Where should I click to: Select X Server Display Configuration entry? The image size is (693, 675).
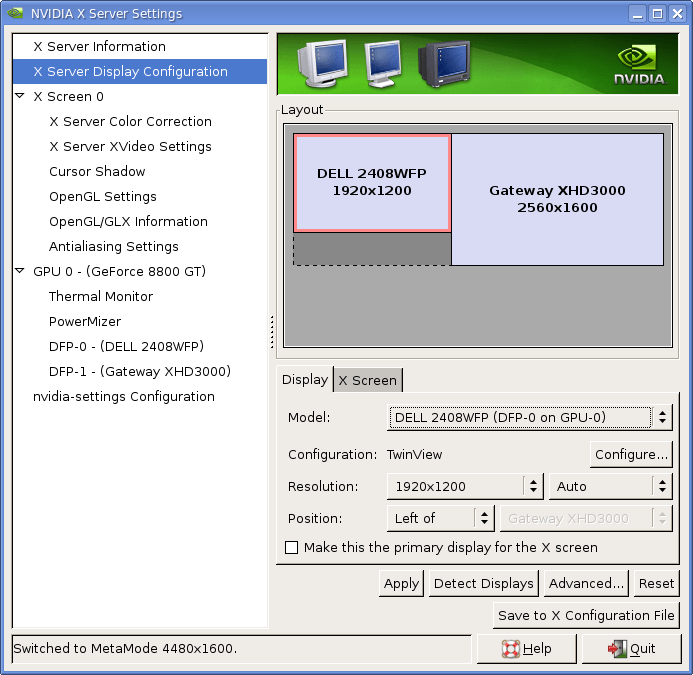(140, 71)
